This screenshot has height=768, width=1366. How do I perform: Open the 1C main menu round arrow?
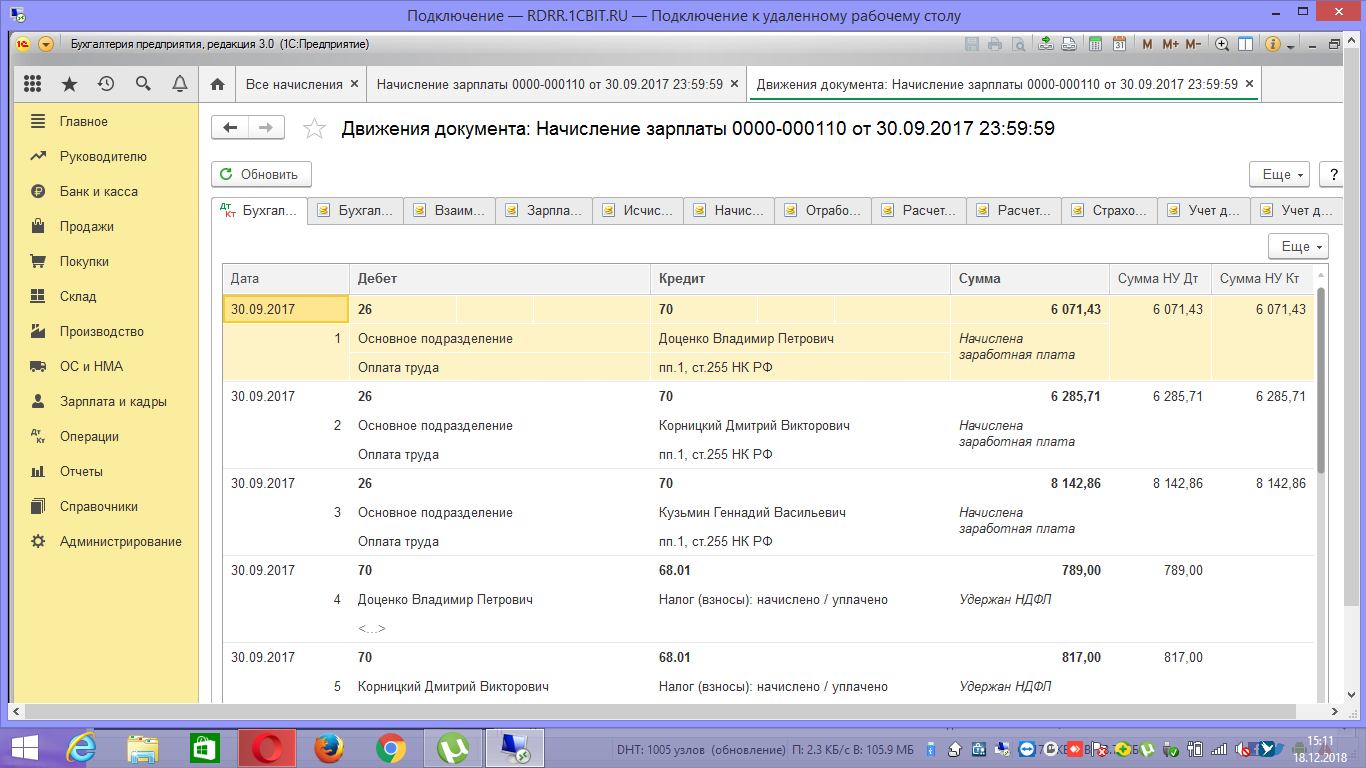46,44
